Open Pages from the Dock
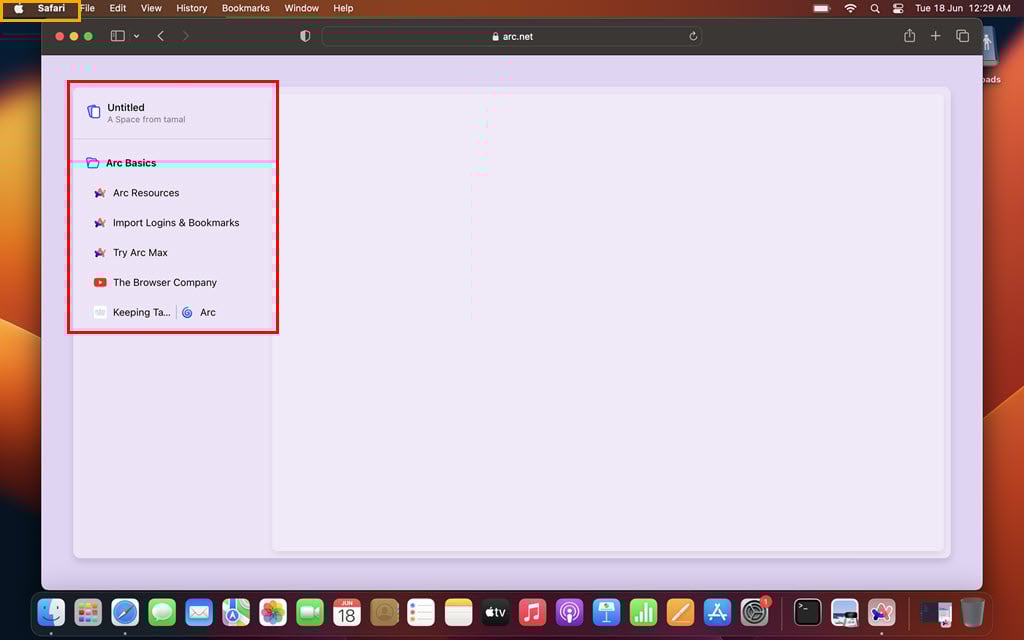 [x=680, y=613]
